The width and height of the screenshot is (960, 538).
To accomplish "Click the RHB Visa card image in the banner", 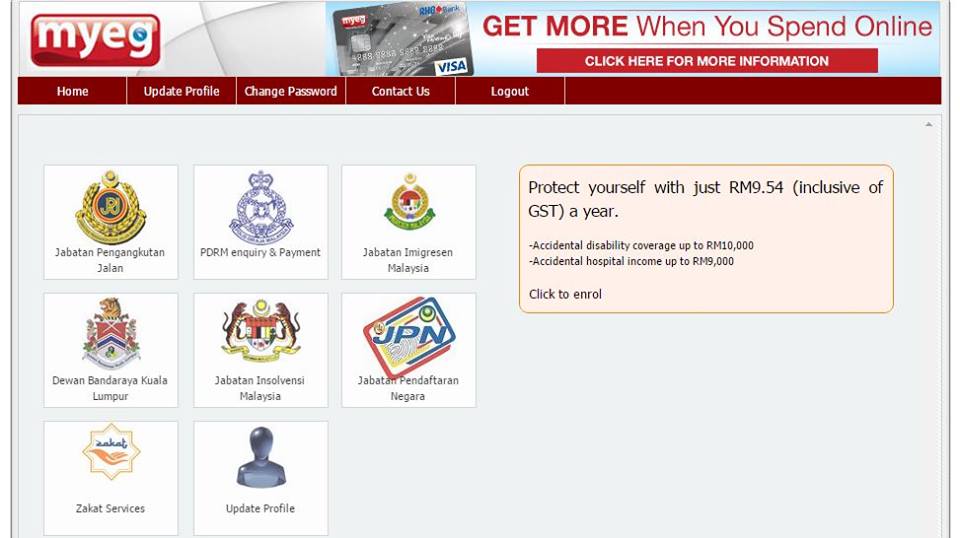I will click(402, 39).
